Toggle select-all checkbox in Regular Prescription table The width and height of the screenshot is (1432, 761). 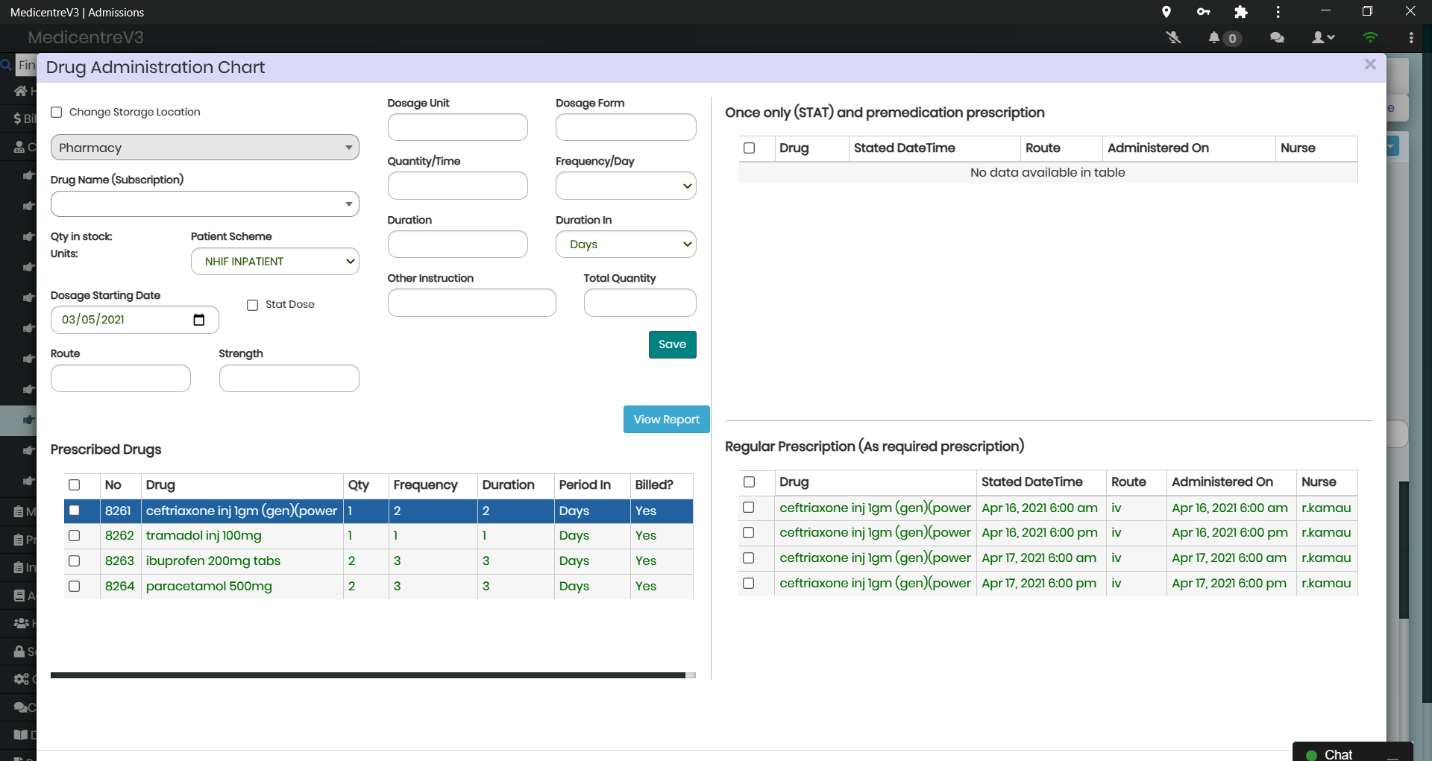749,482
